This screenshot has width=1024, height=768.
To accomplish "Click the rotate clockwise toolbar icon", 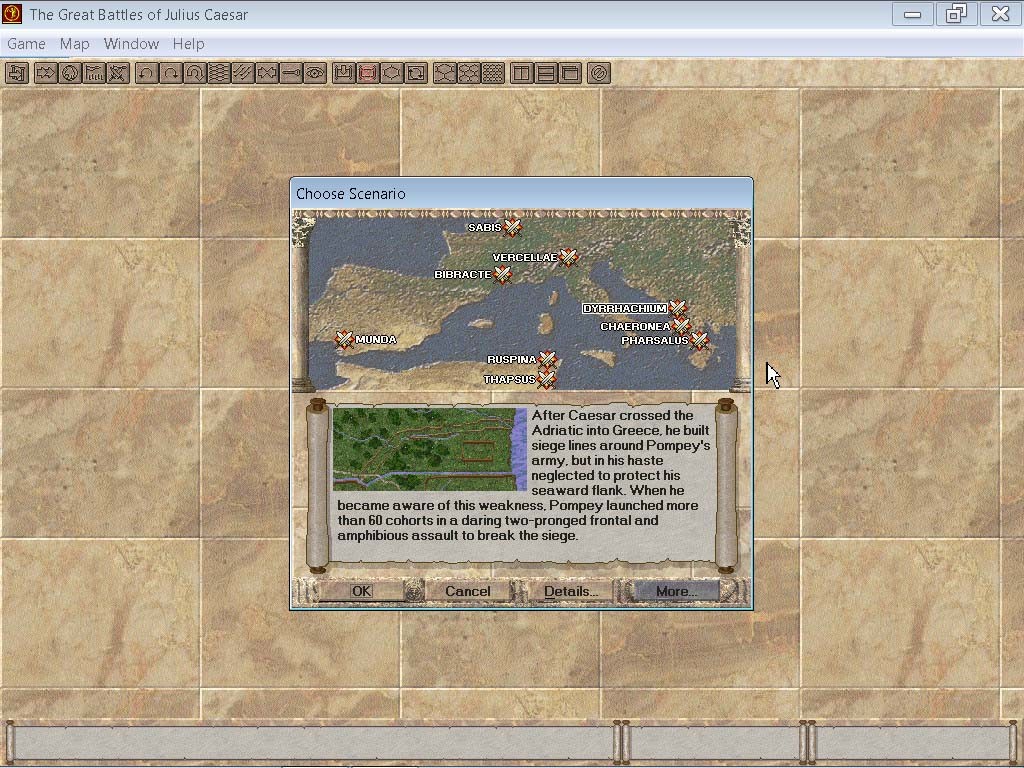I will coord(171,73).
